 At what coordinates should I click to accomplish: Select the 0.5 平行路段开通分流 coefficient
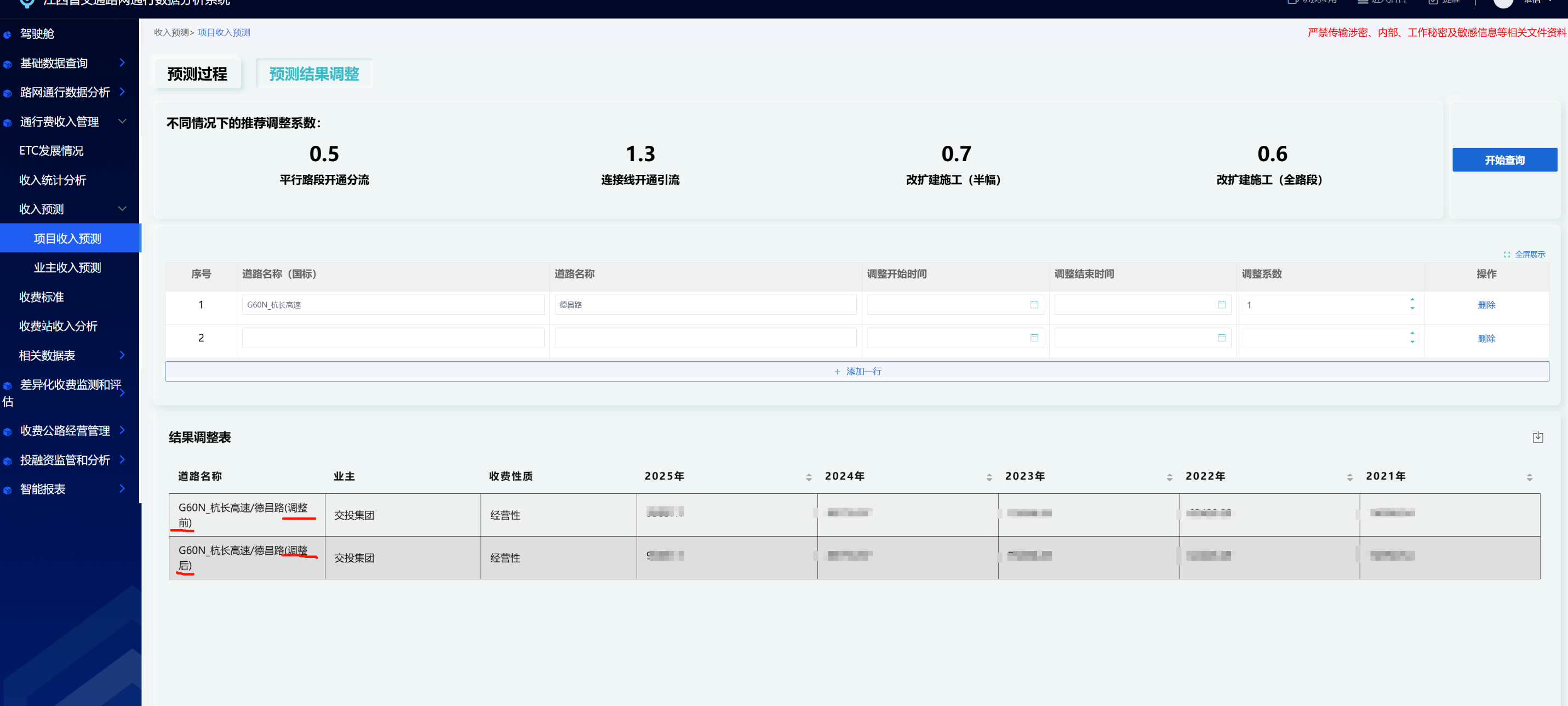pyautogui.click(x=324, y=164)
